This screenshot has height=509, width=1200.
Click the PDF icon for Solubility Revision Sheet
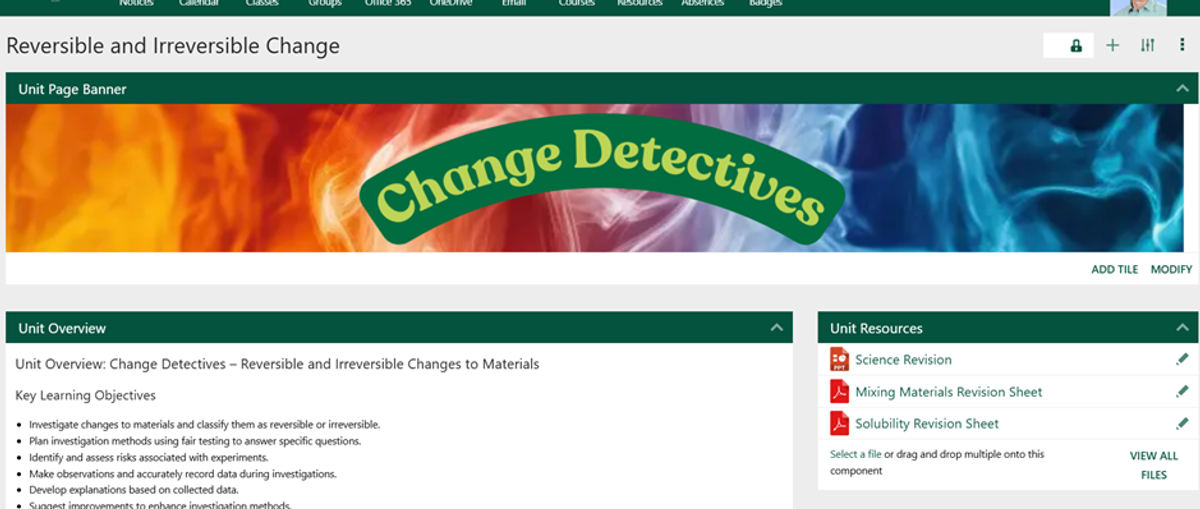839,424
